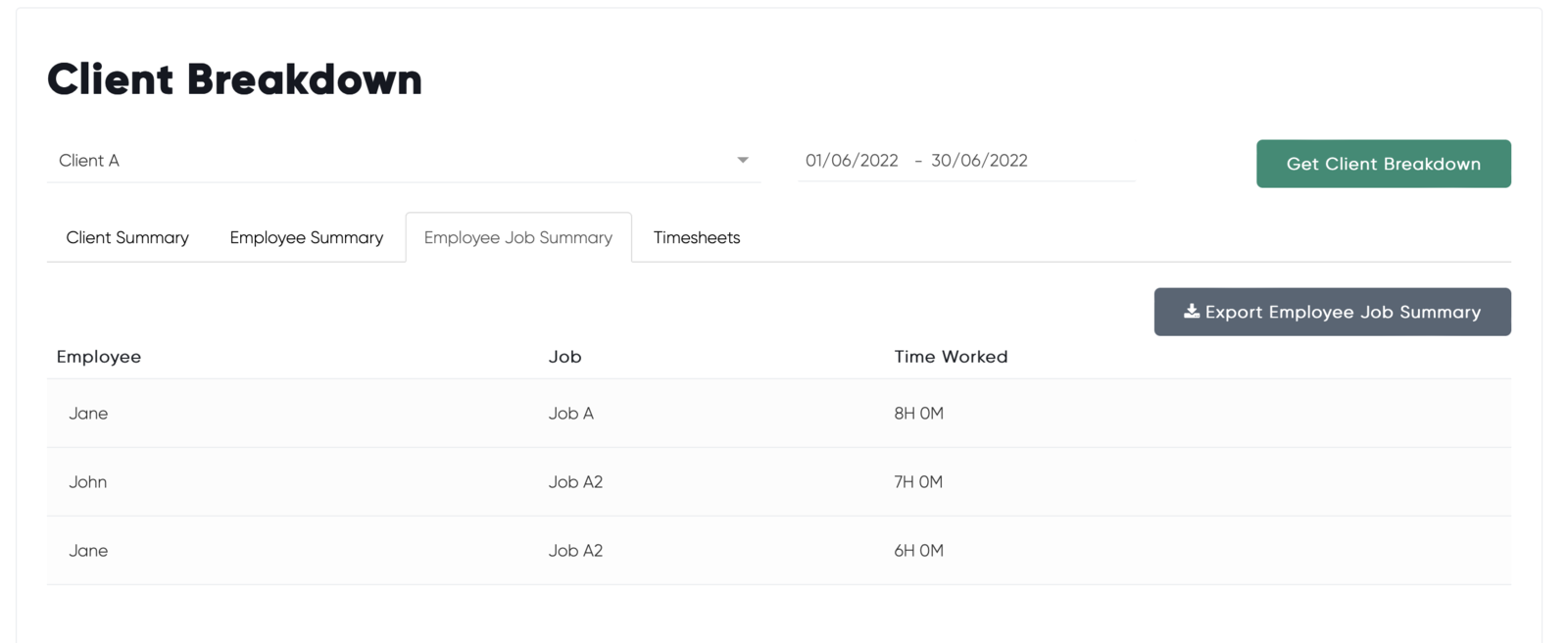
Task: Click Export Employee Job Summary button
Action: [1333, 312]
